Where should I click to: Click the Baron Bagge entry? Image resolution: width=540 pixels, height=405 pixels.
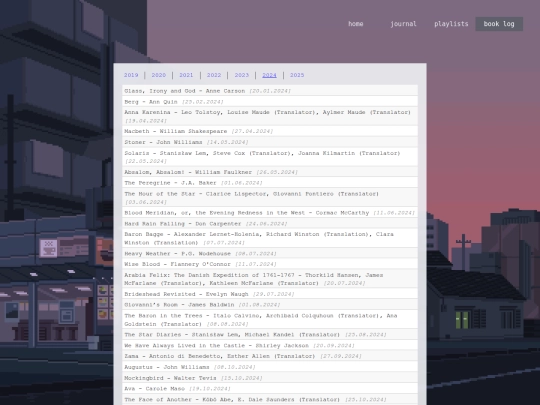pos(270,238)
